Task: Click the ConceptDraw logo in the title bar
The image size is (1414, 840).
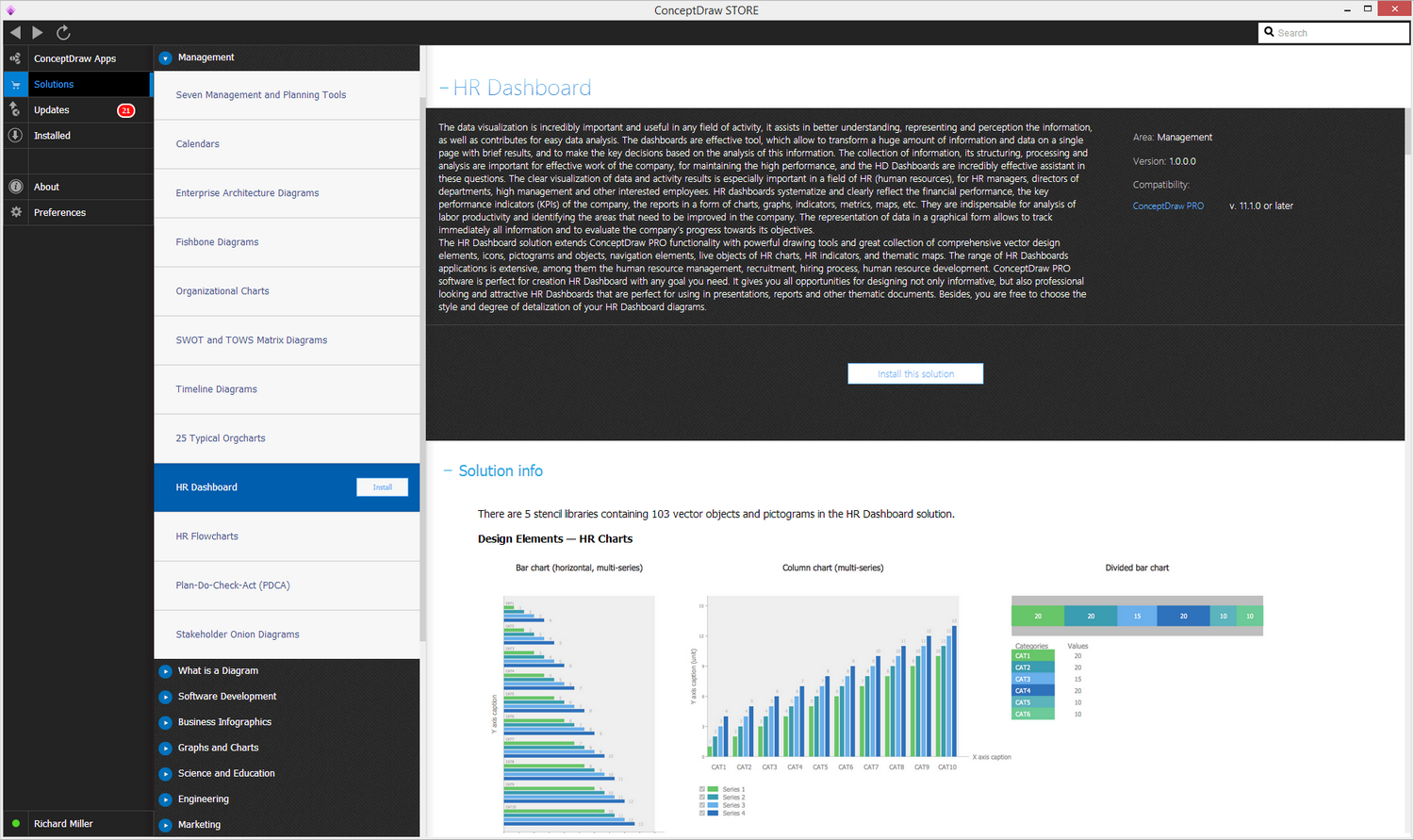Action: click(10, 10)
